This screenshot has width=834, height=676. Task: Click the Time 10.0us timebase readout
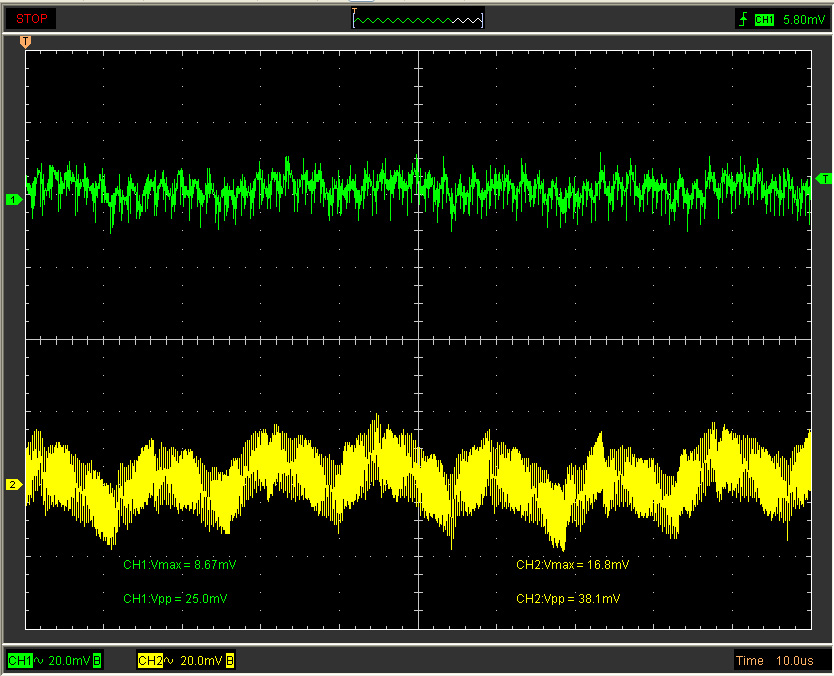(774, 661)
